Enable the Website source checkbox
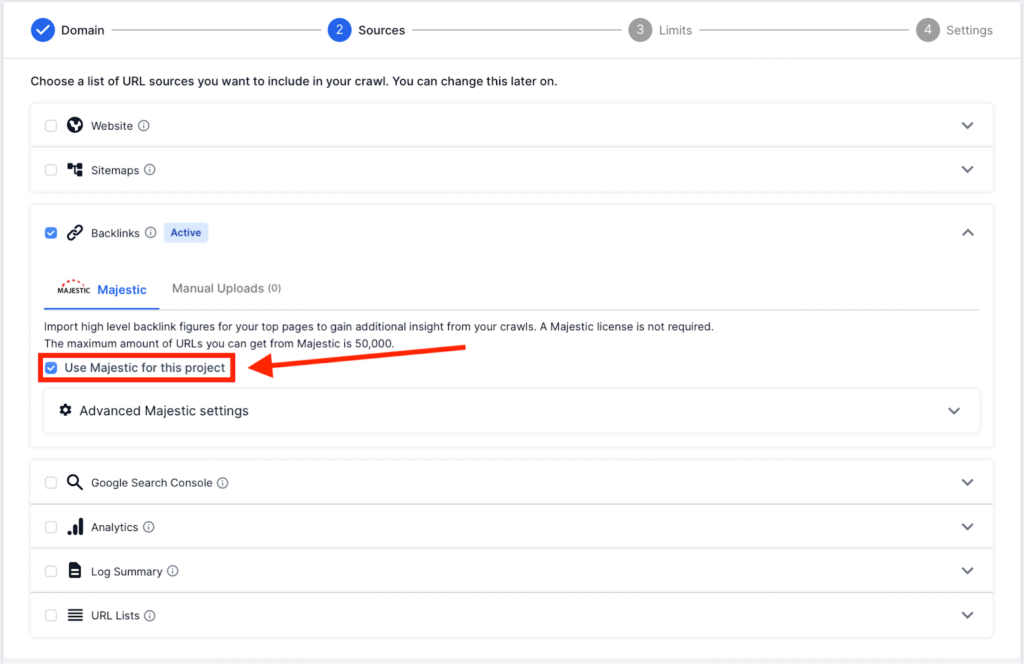This screenshot has height=664, width=1024. 51,125
